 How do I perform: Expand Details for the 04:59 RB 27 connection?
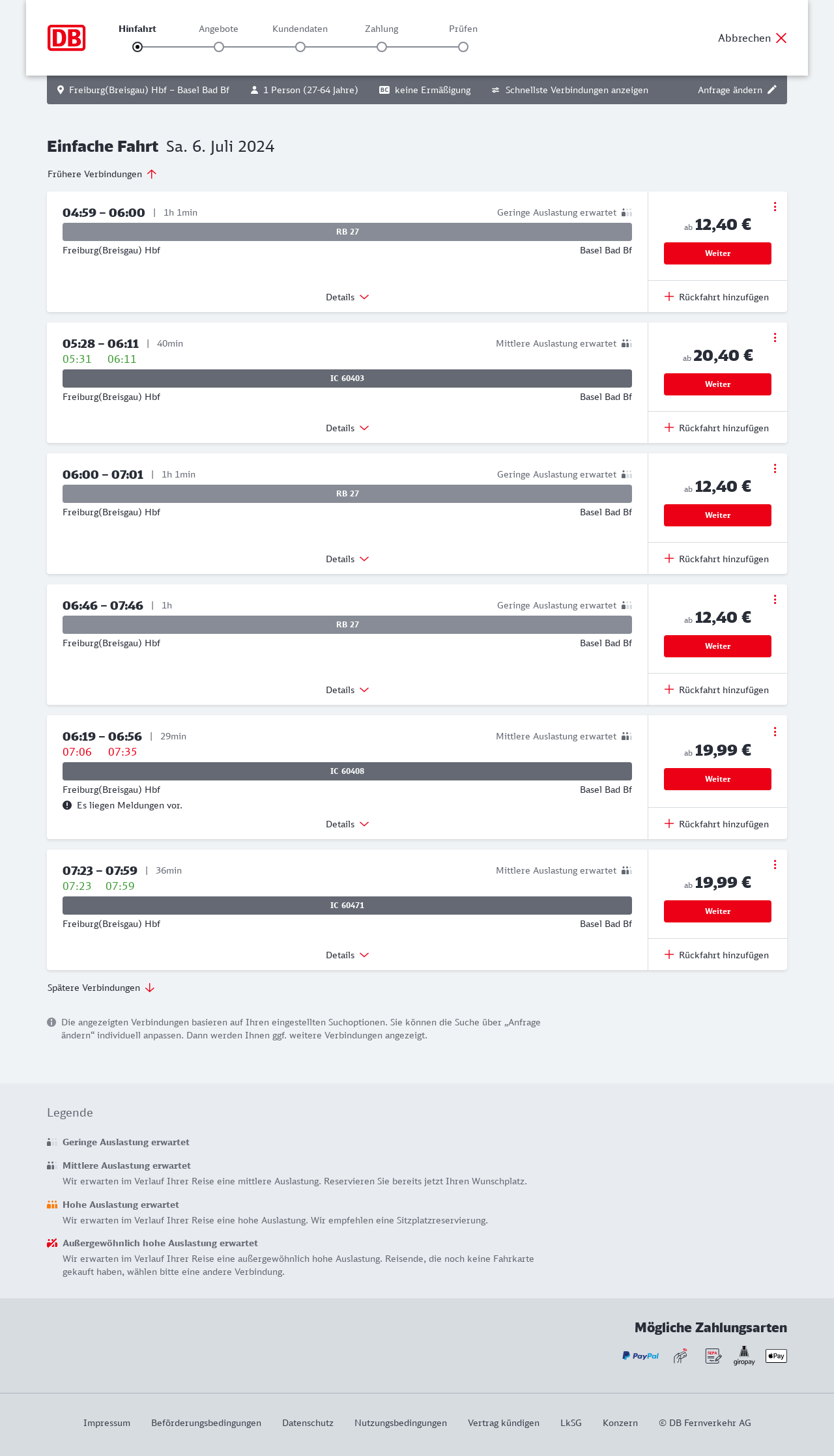[x=347, y=297]
